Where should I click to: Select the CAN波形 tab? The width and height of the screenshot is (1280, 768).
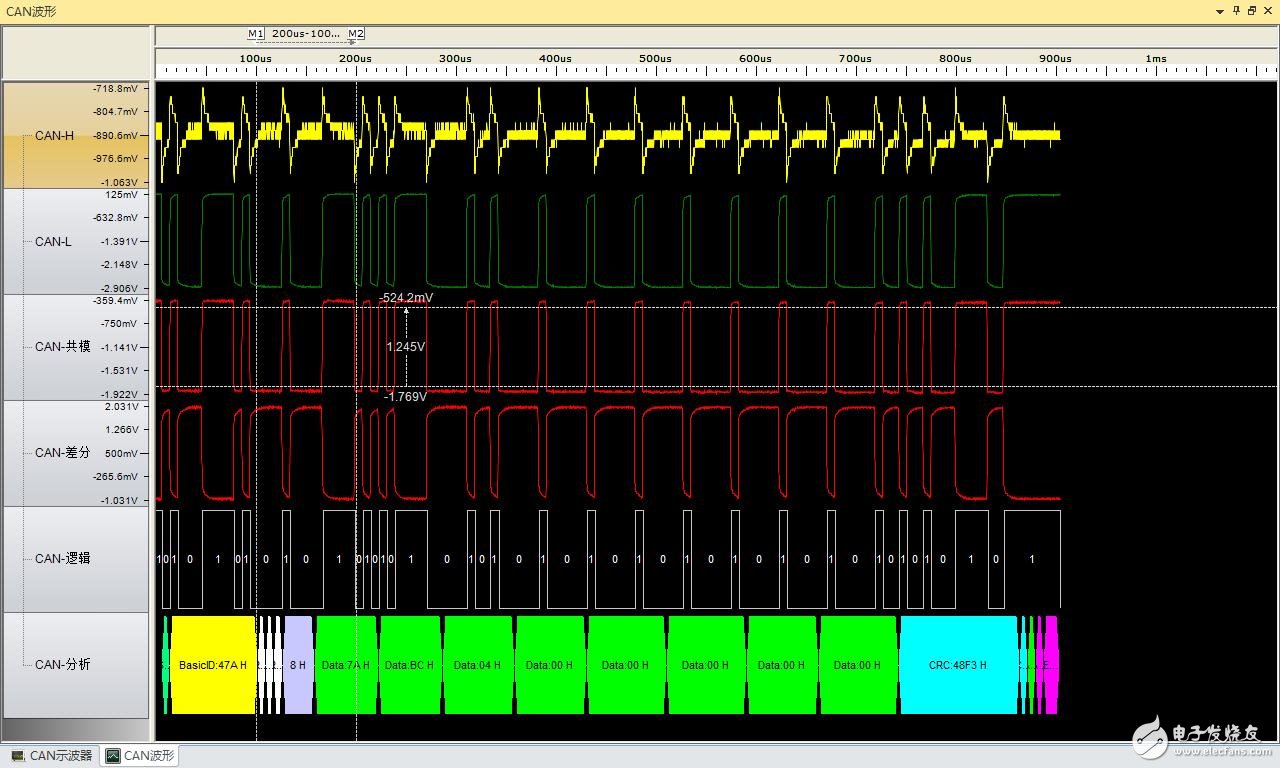140,756
